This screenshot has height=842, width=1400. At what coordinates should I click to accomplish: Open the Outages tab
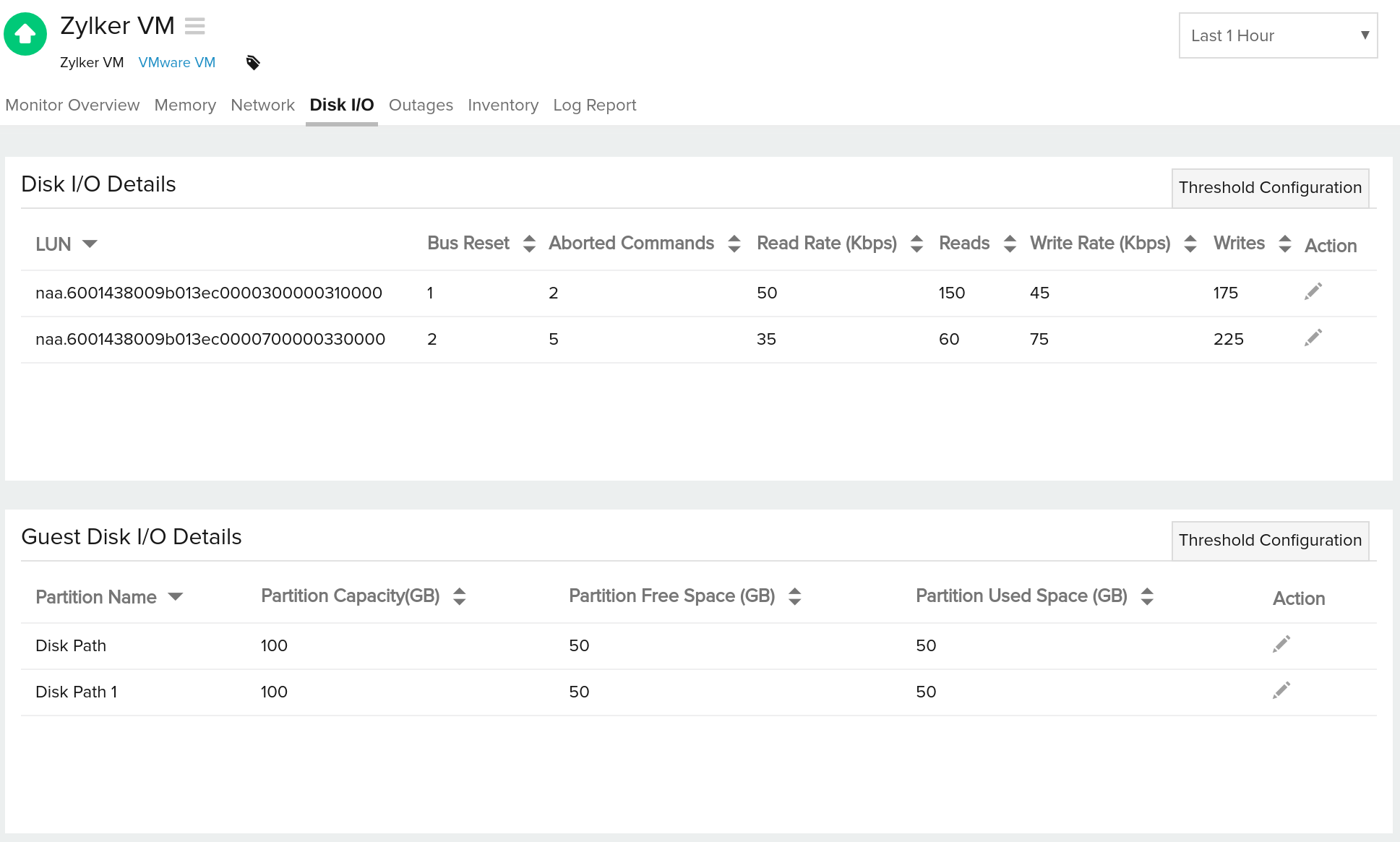[421, 105]
